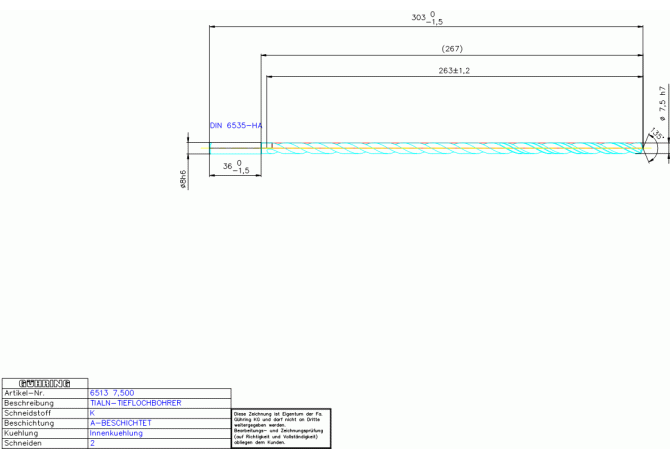Click the DIN 6535-HA shank standard label
The width and height of the screenshot is (670, 460).
[x=235, y=125]
